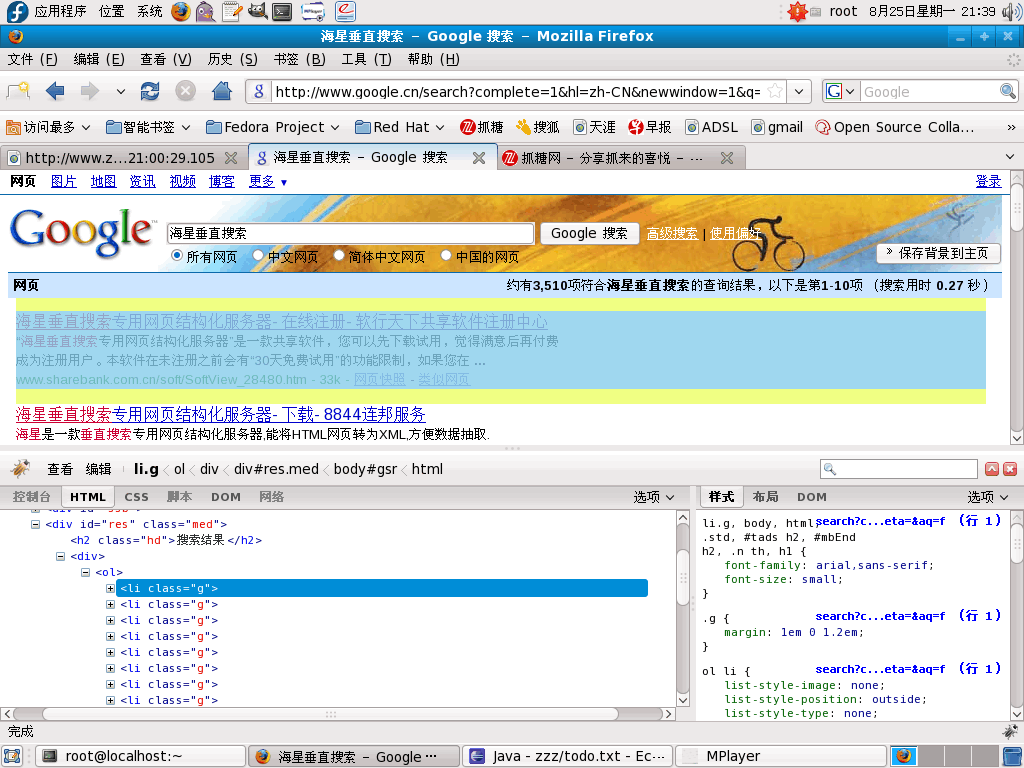Click the stop loading icon
Screen dimensions: 1024x768
(x=185, y=91)
